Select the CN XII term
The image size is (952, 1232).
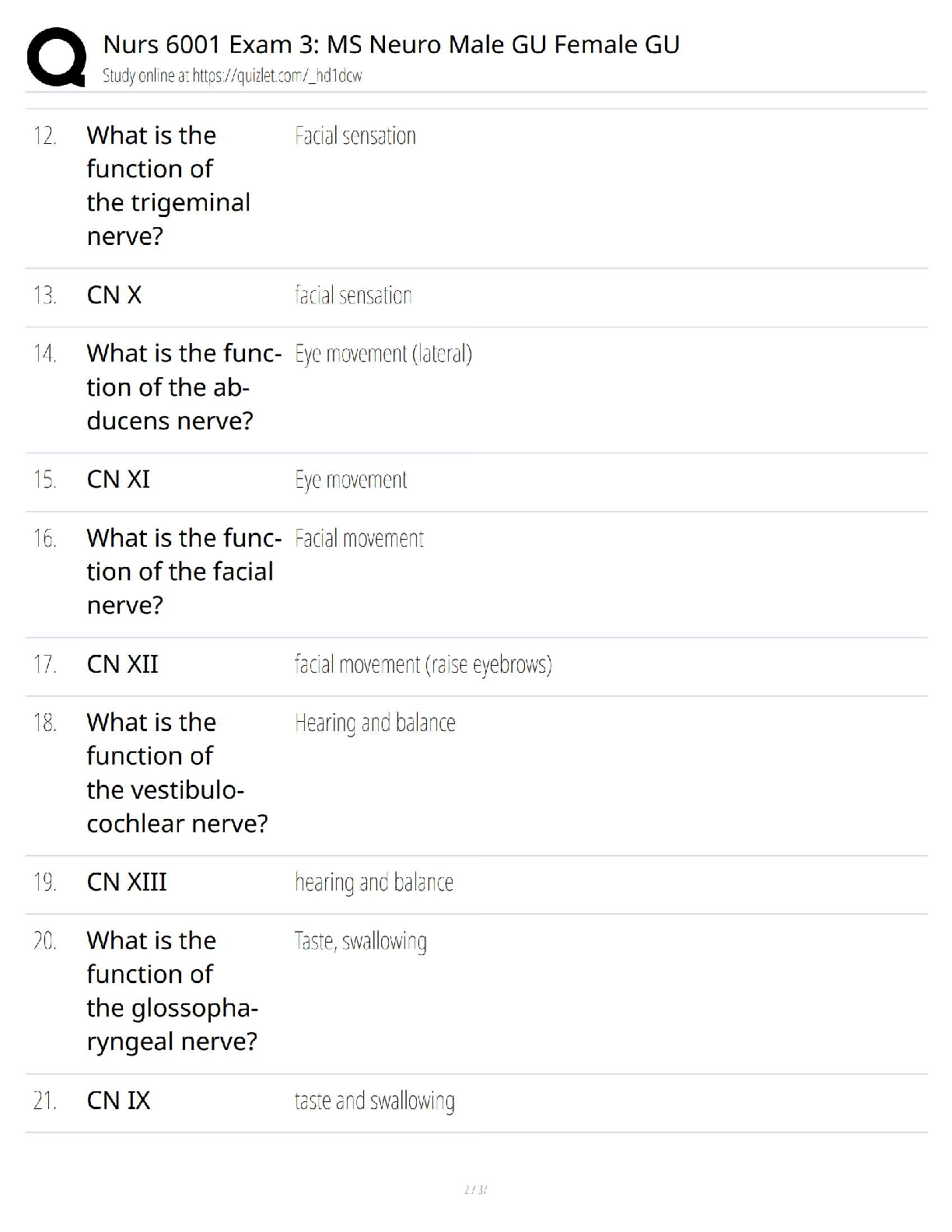point(122,664)
